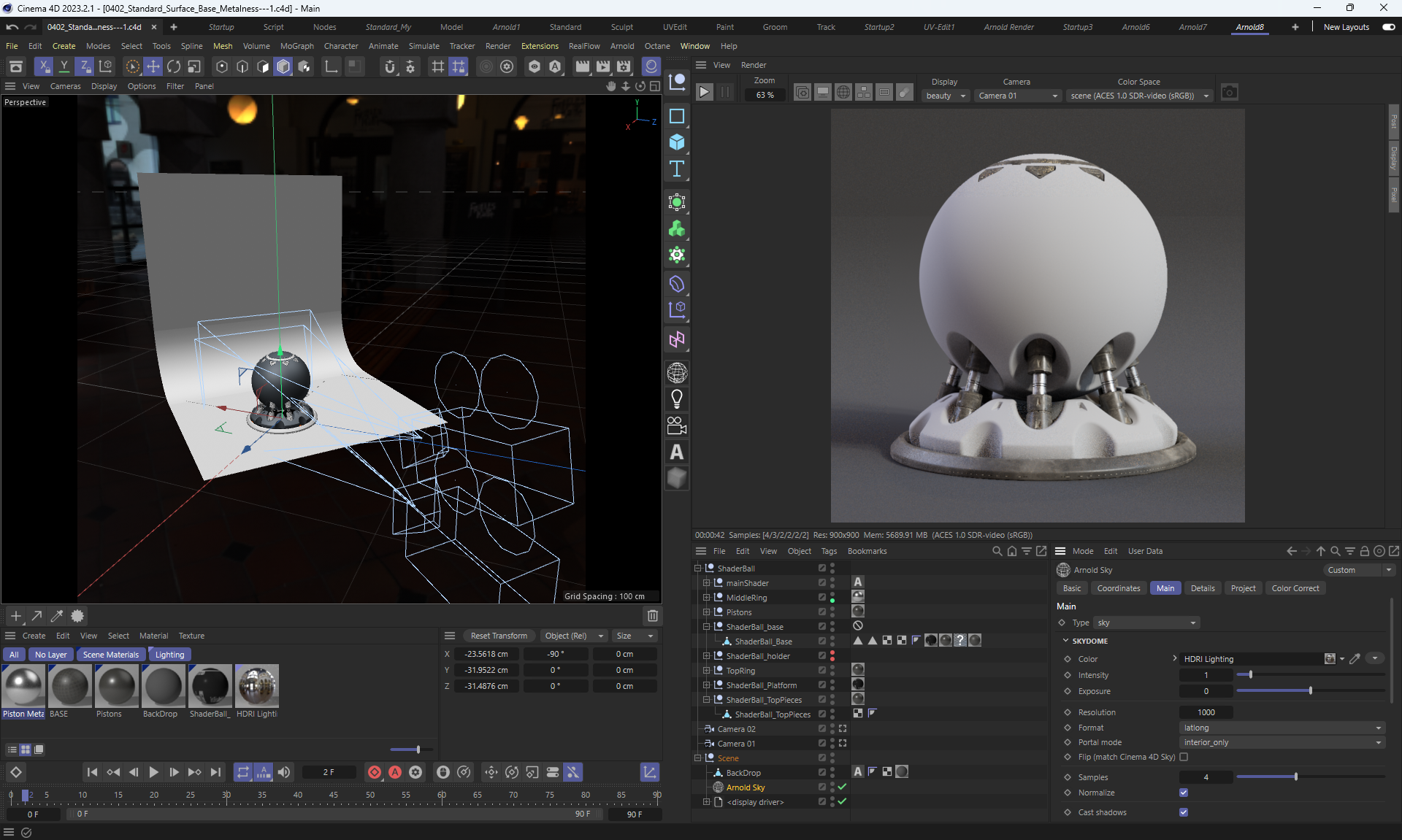Expand the Pistons object in the object tree

(x=706, y=612)
